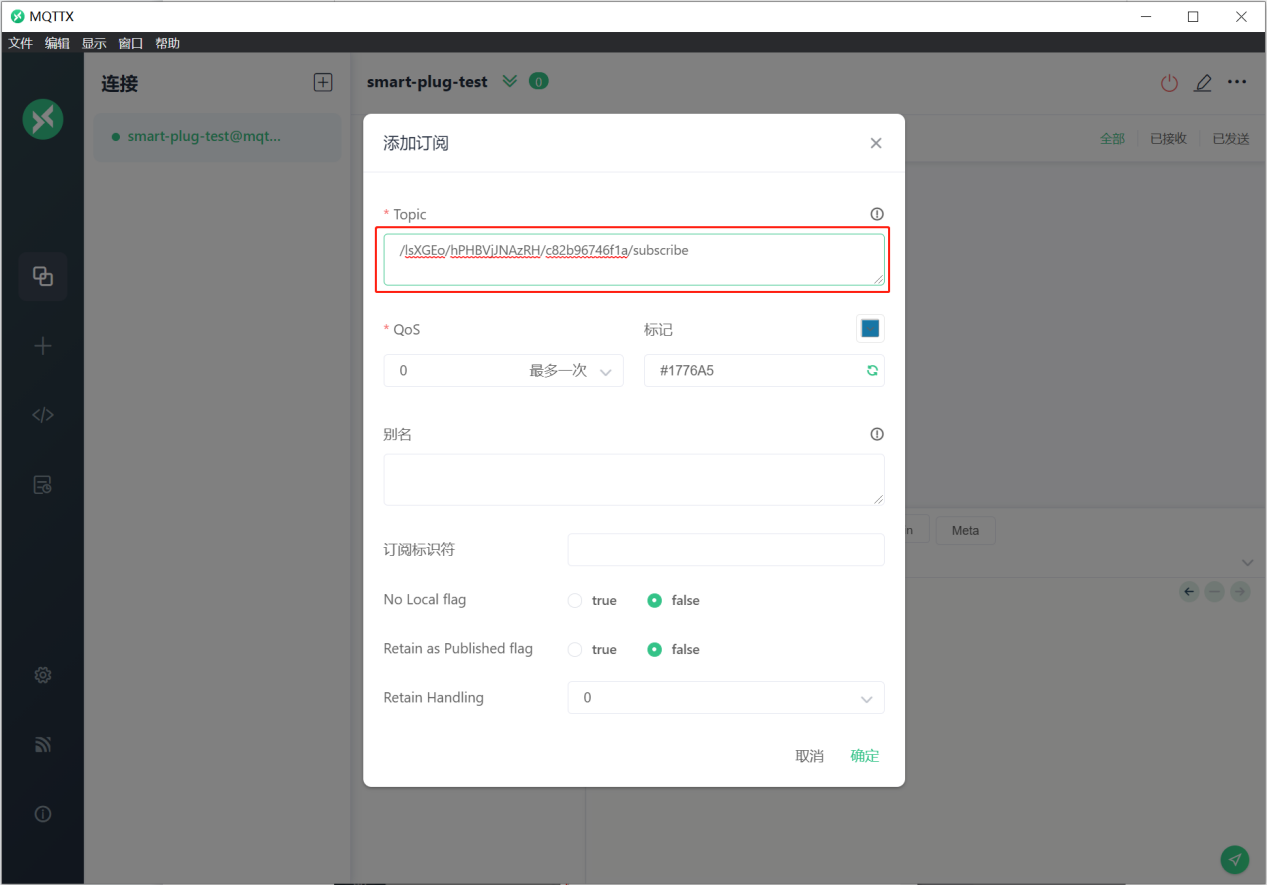This screenshot has width=1267, height=885.
Task: Open the 帮助 menu
Action: 167,43
